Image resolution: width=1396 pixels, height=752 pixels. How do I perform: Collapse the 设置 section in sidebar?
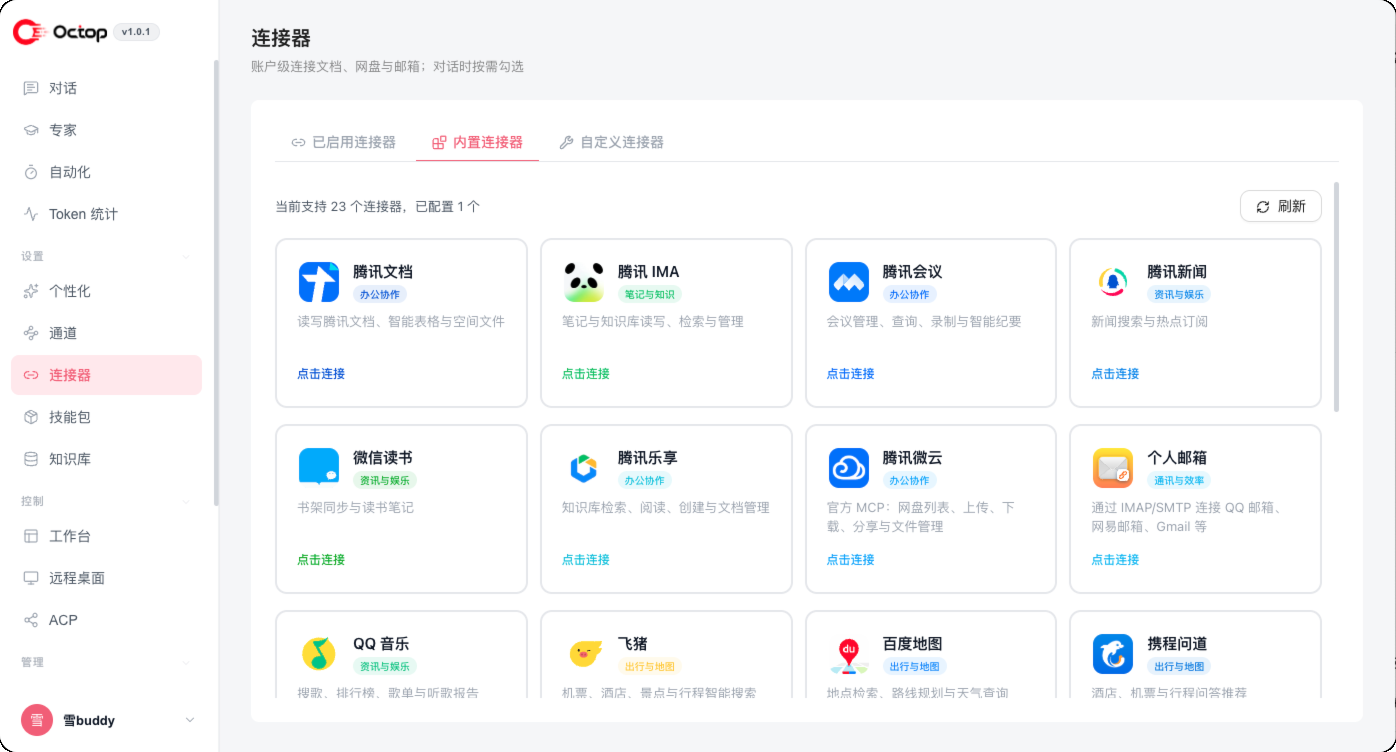tap(185, 256)
